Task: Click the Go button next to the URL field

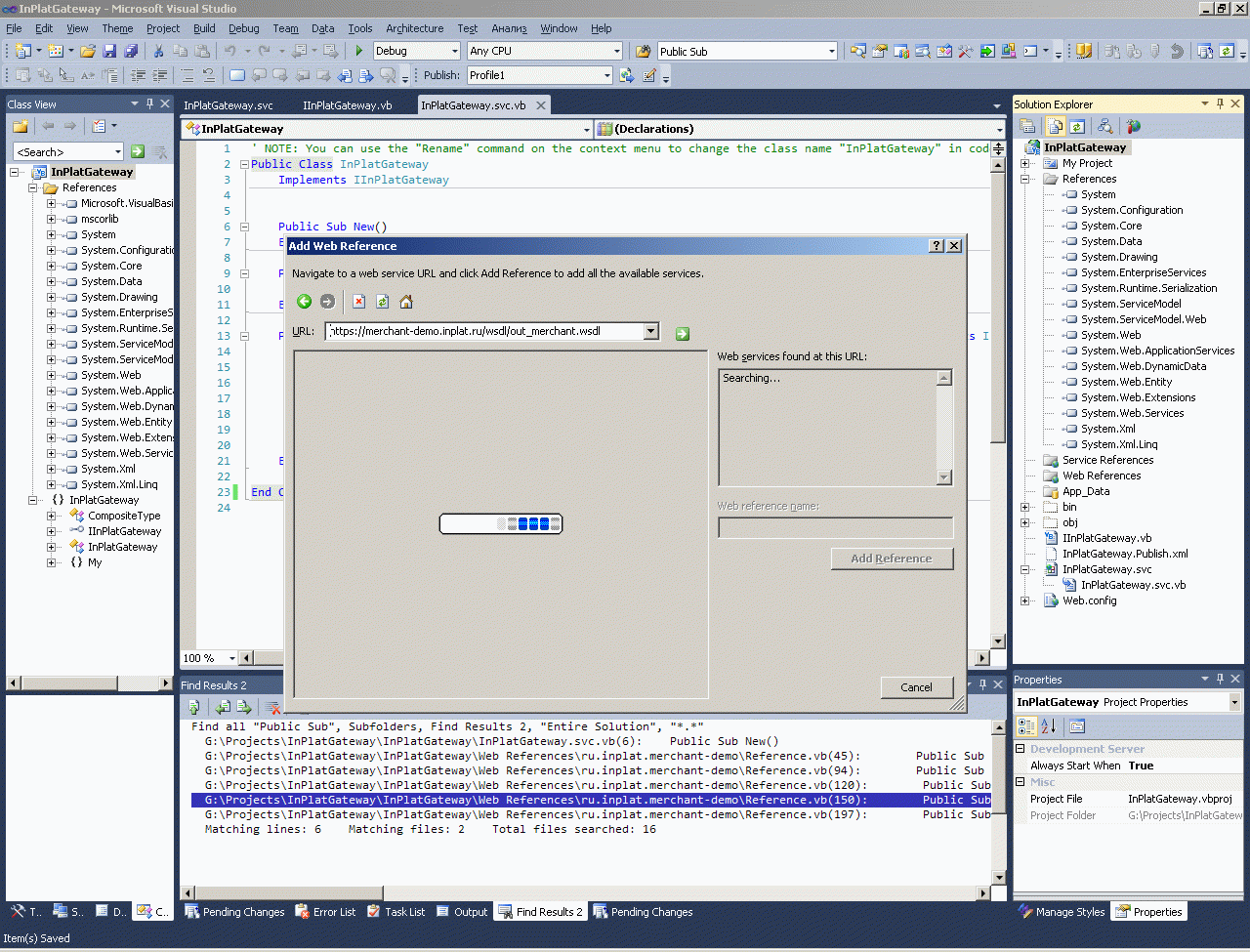Action: [683, 334]
